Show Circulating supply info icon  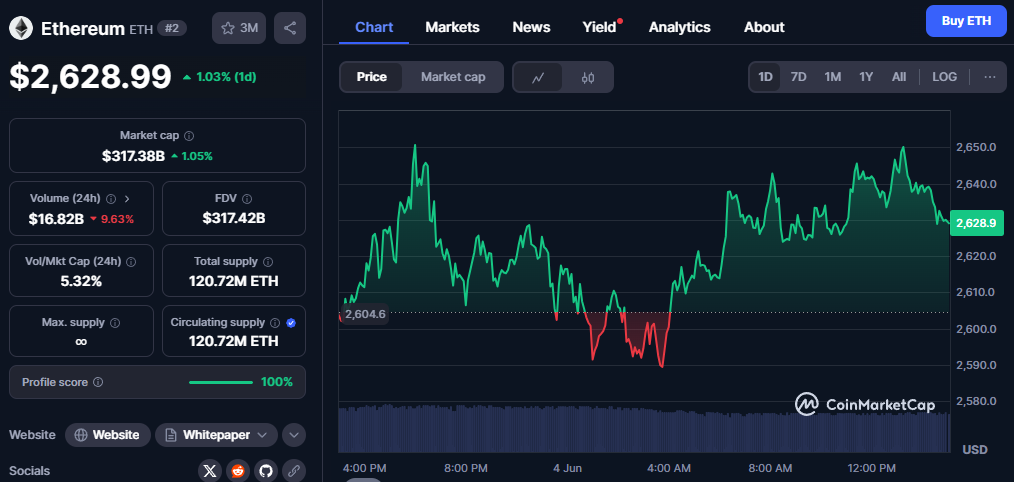click(x=275, y=322)
